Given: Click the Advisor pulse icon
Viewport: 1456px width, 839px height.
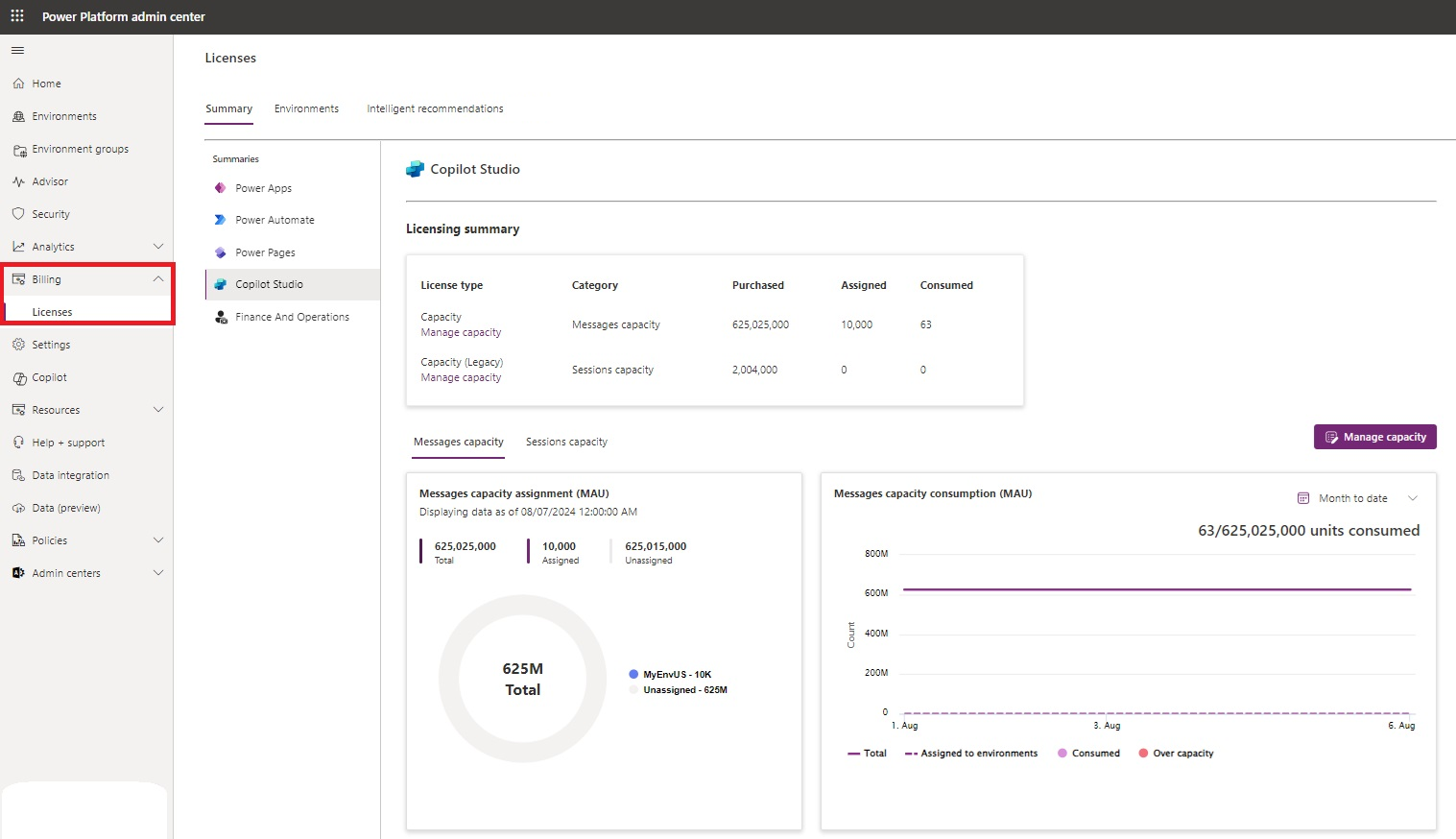Looking at the screenshot, I should tap(18, 181).
